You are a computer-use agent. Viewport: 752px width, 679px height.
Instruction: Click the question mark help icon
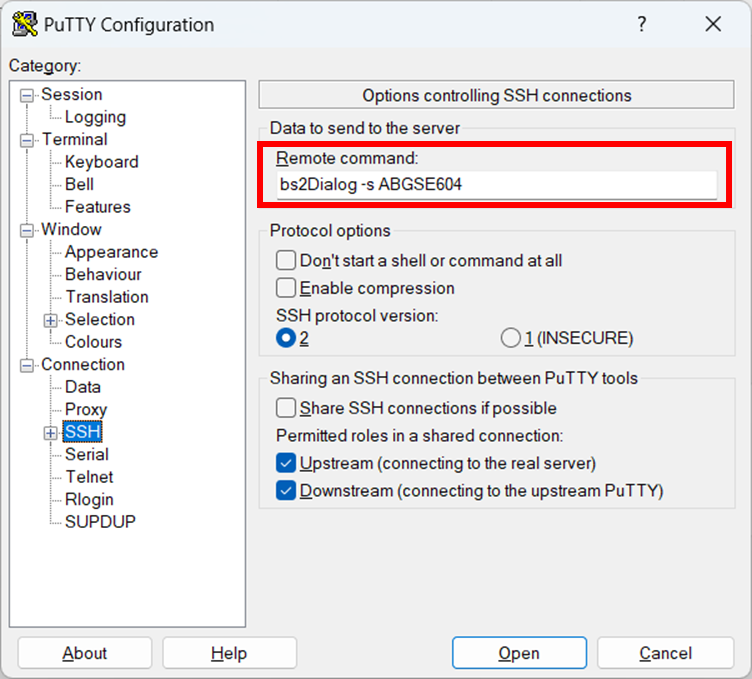(x=641, y=25)
